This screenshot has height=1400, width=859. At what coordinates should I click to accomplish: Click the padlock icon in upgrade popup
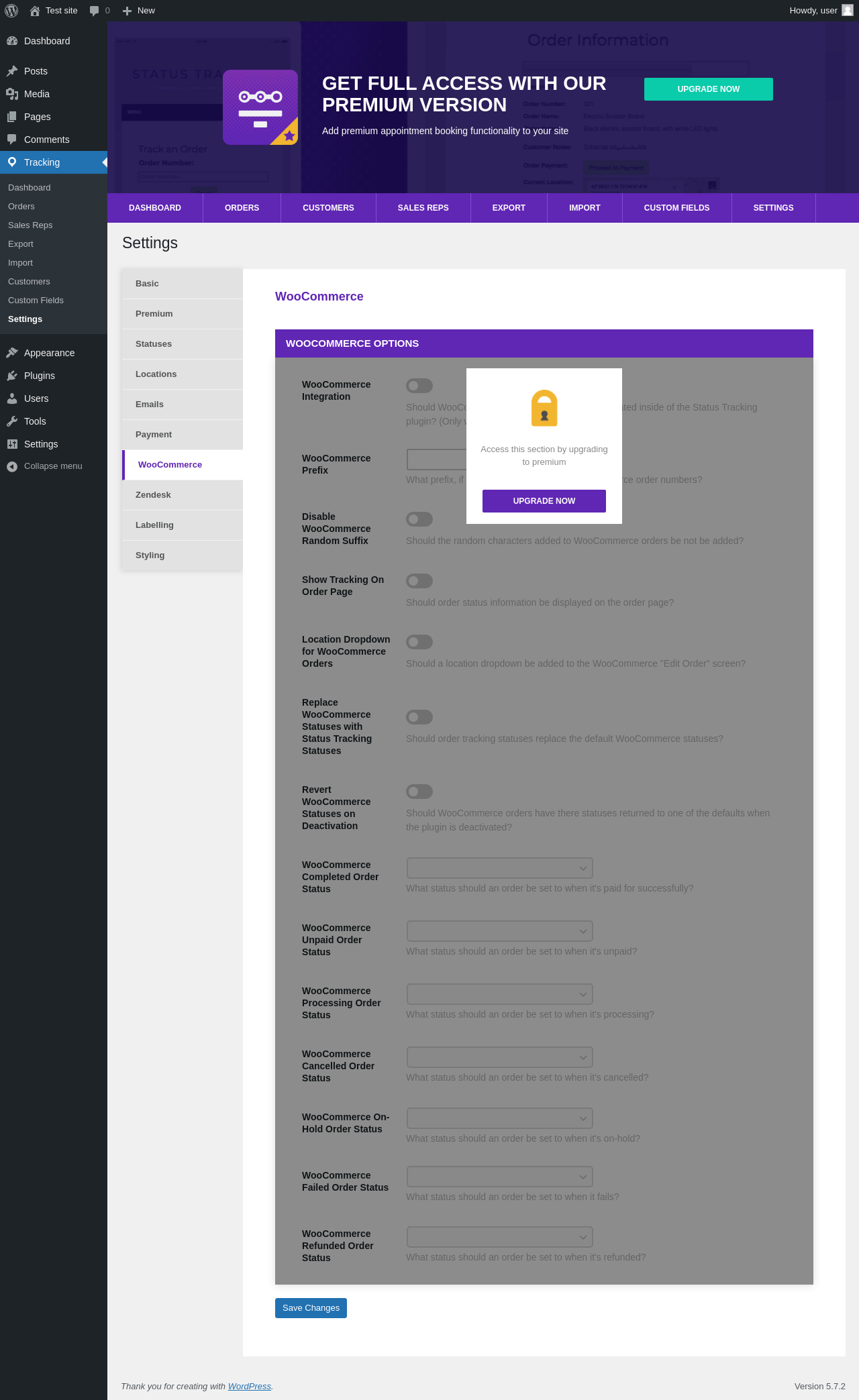[x=544, y=408]
